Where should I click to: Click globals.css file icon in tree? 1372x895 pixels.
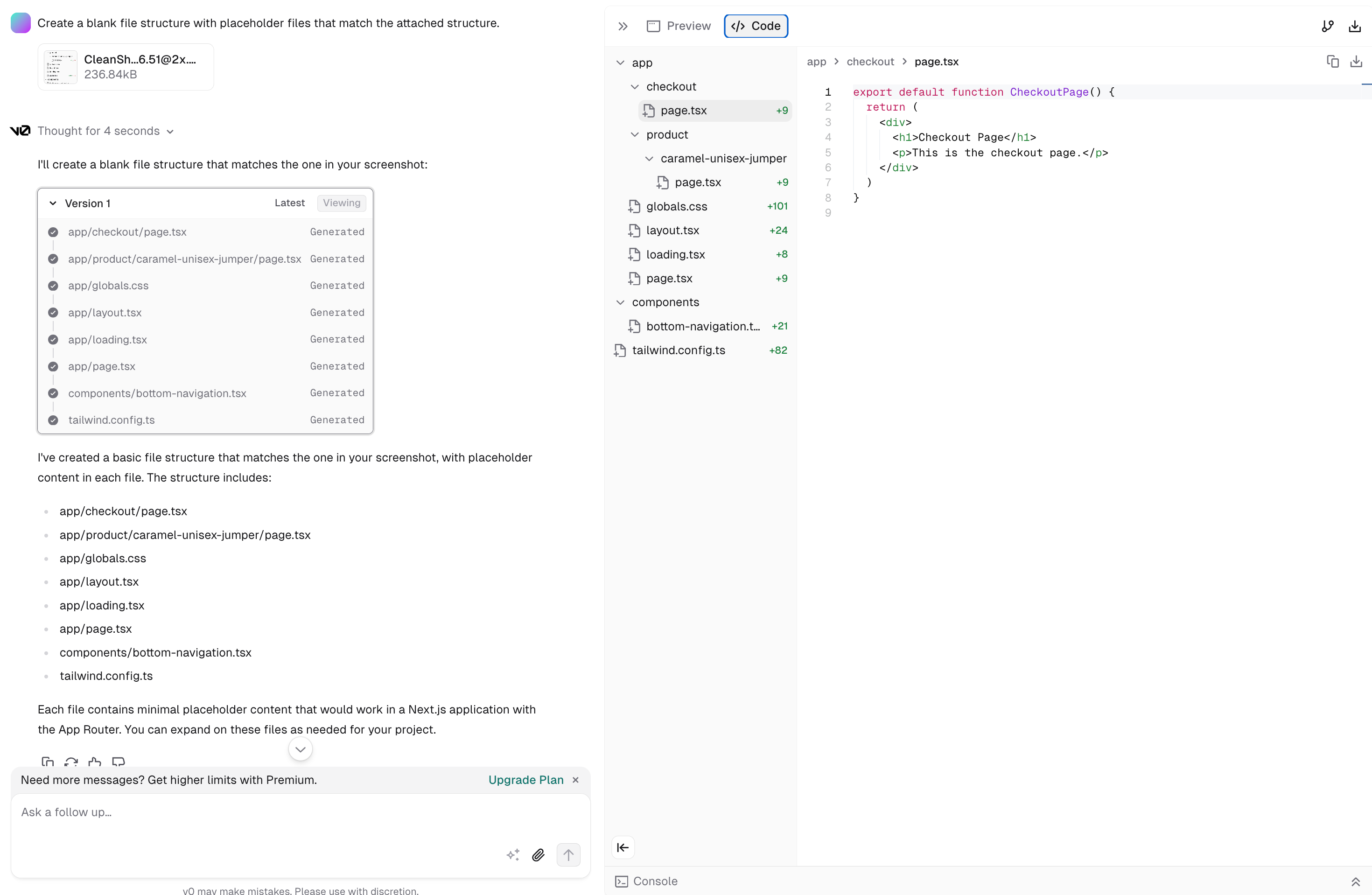coord(634,206)
